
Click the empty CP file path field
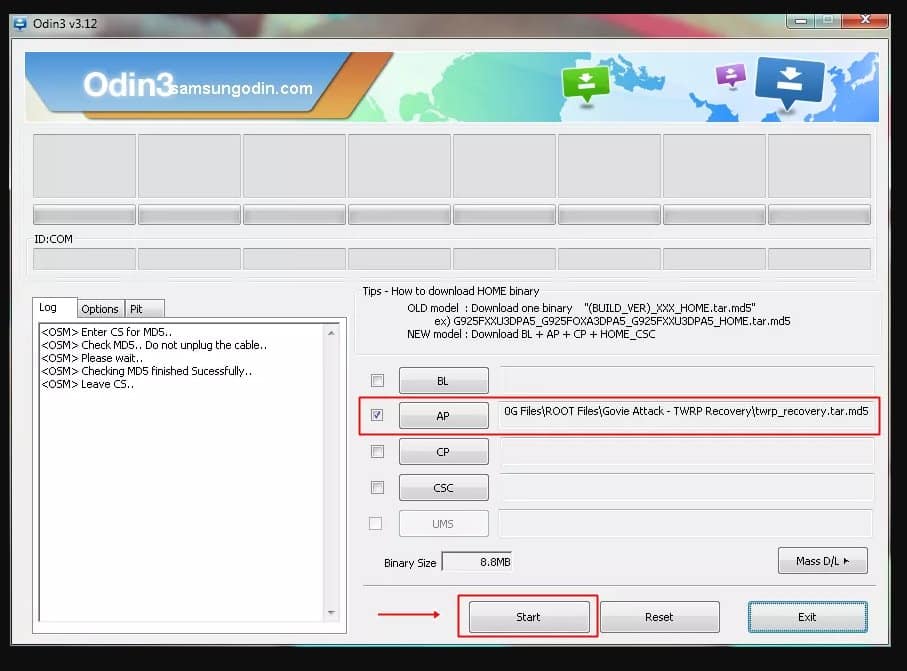tap(687, 451)
